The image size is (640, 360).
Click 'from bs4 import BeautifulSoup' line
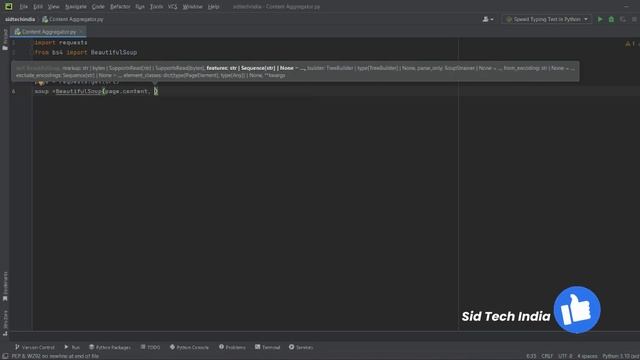coord(86,52)
